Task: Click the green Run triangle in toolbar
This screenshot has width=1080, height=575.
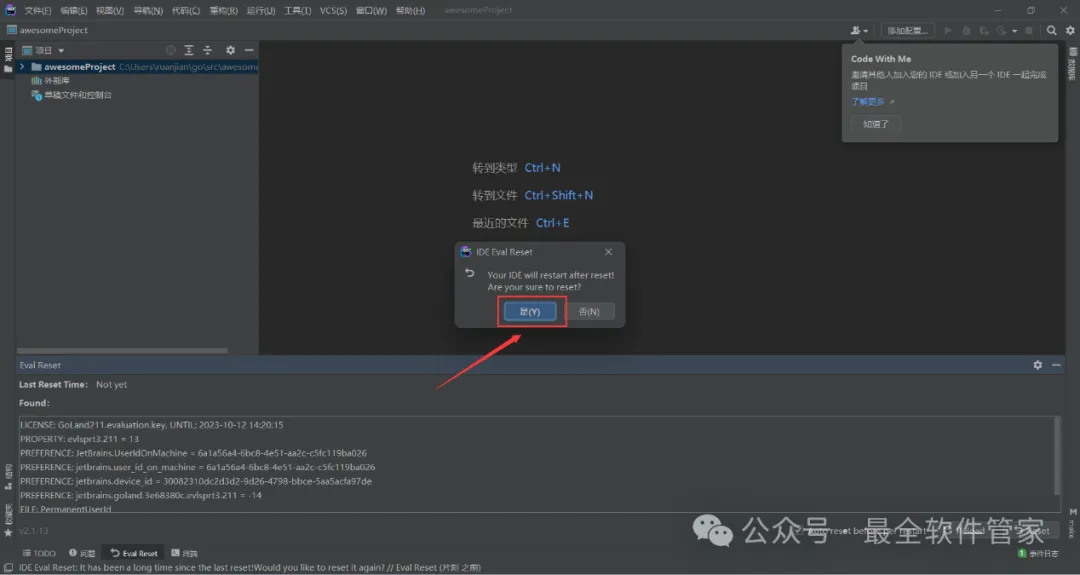Action: click(x=948, y=30)
